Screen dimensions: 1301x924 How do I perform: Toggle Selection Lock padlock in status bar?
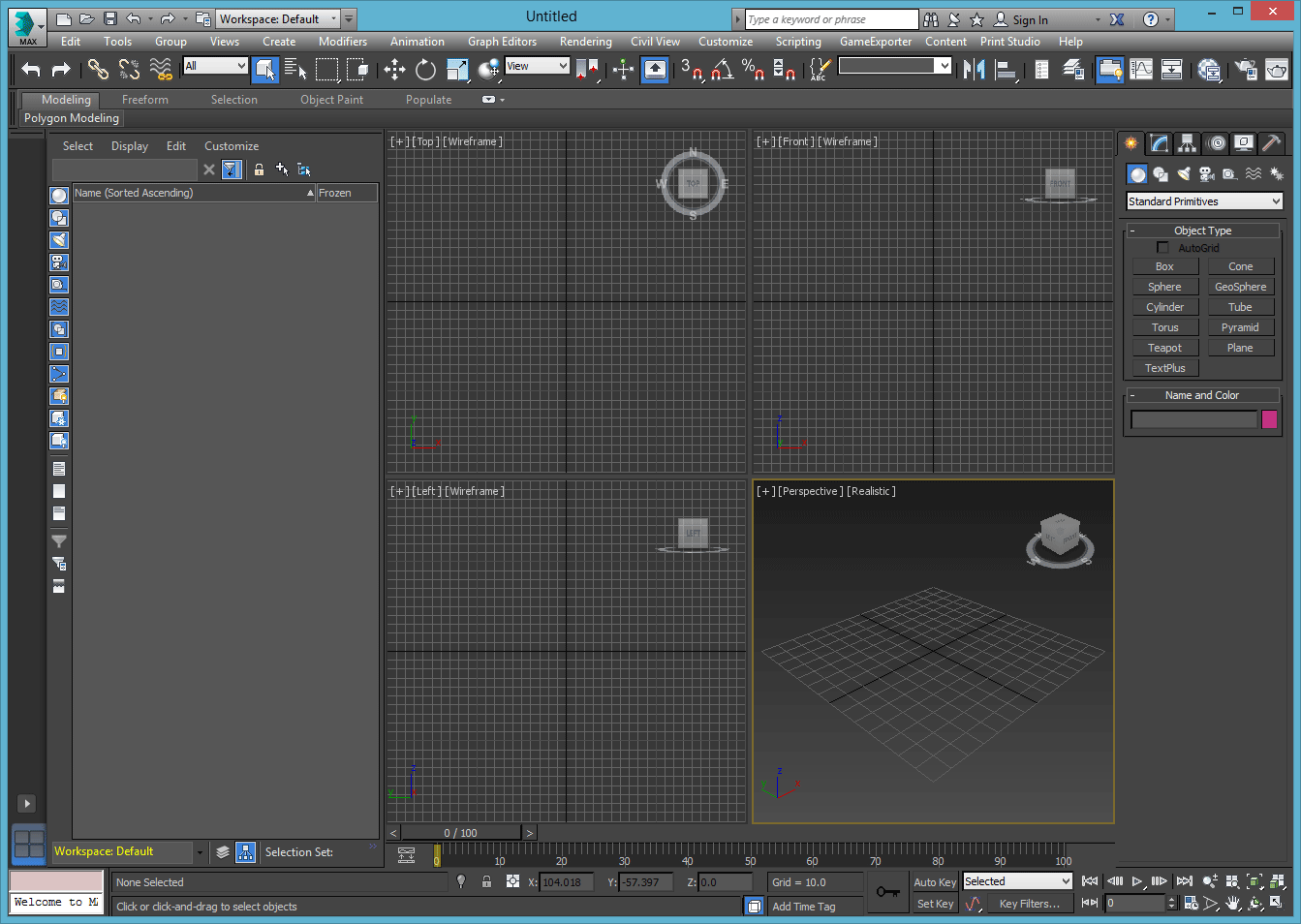click(486, 881)
